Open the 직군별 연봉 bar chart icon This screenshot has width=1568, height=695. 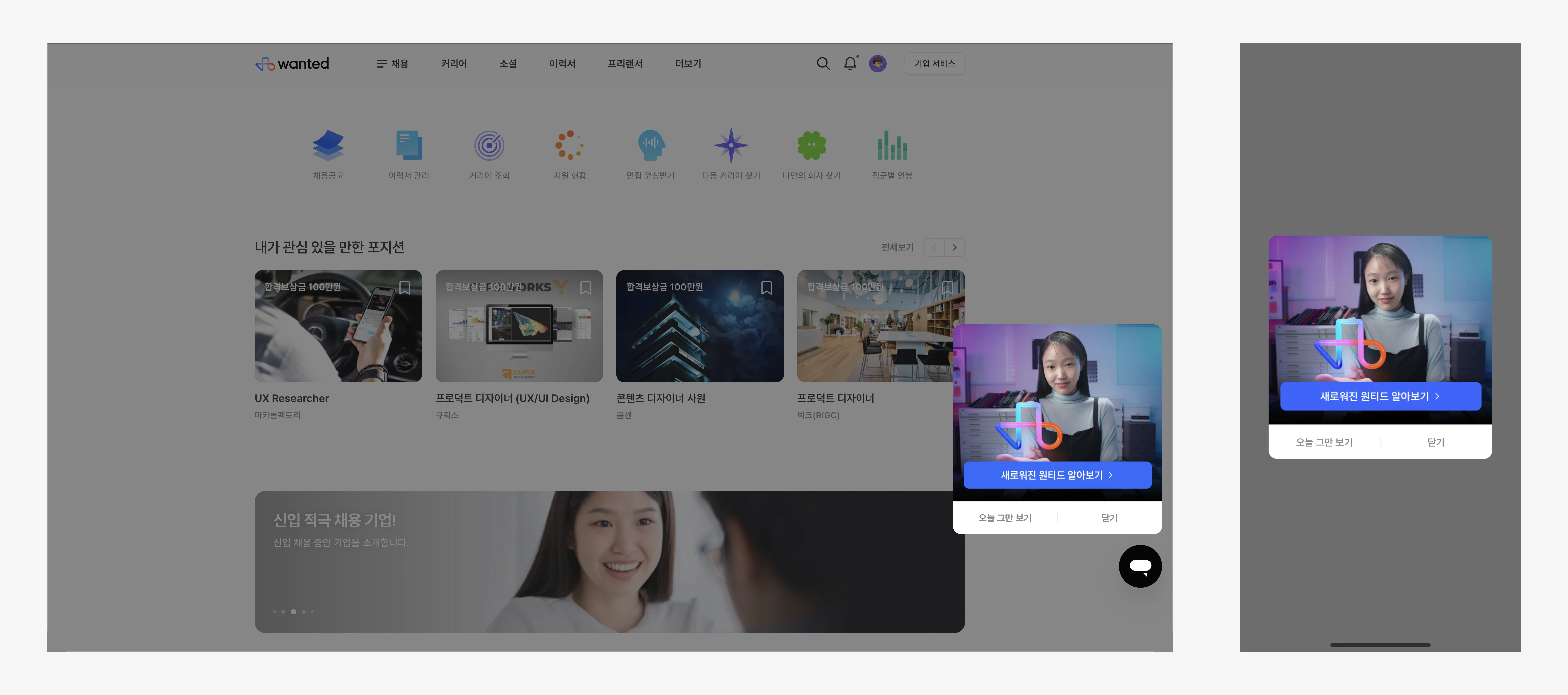pos(892,145)
